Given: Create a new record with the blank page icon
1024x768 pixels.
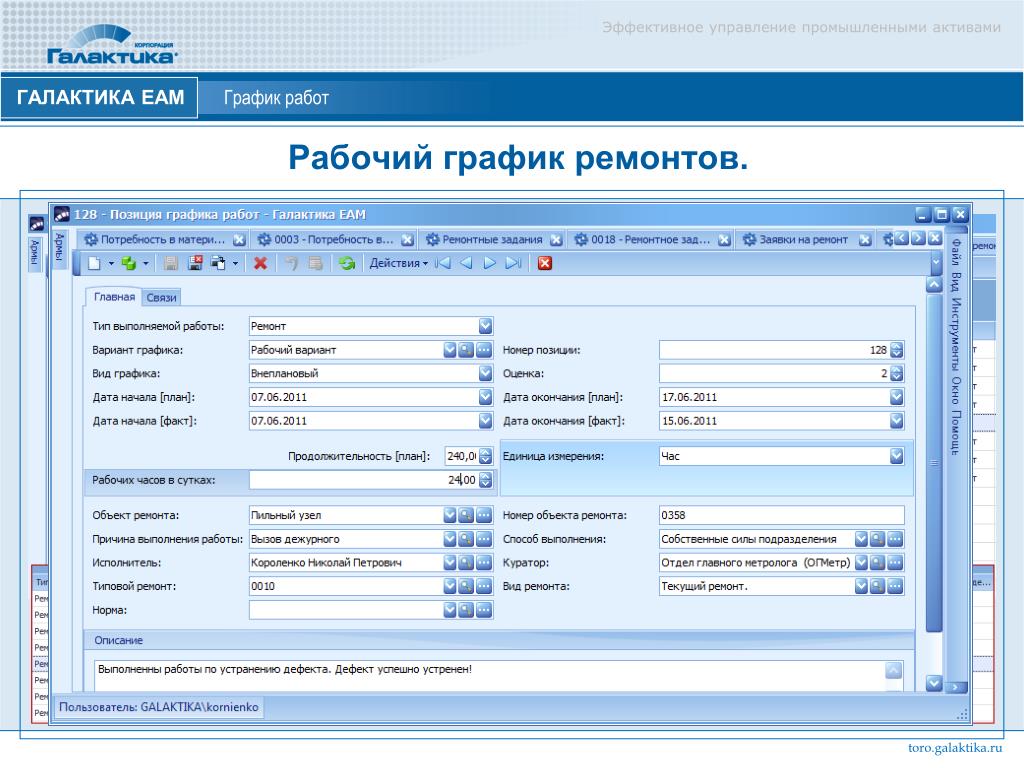Looking at the screenshot, I should (x=95, y=263).
